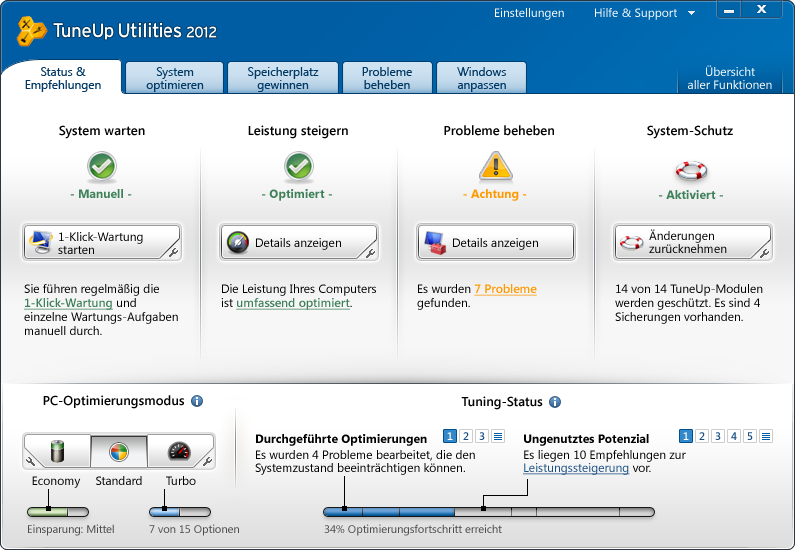795x550 pixels.
Task: Open the 7 Probleme link
Action: tap(505, 289)
